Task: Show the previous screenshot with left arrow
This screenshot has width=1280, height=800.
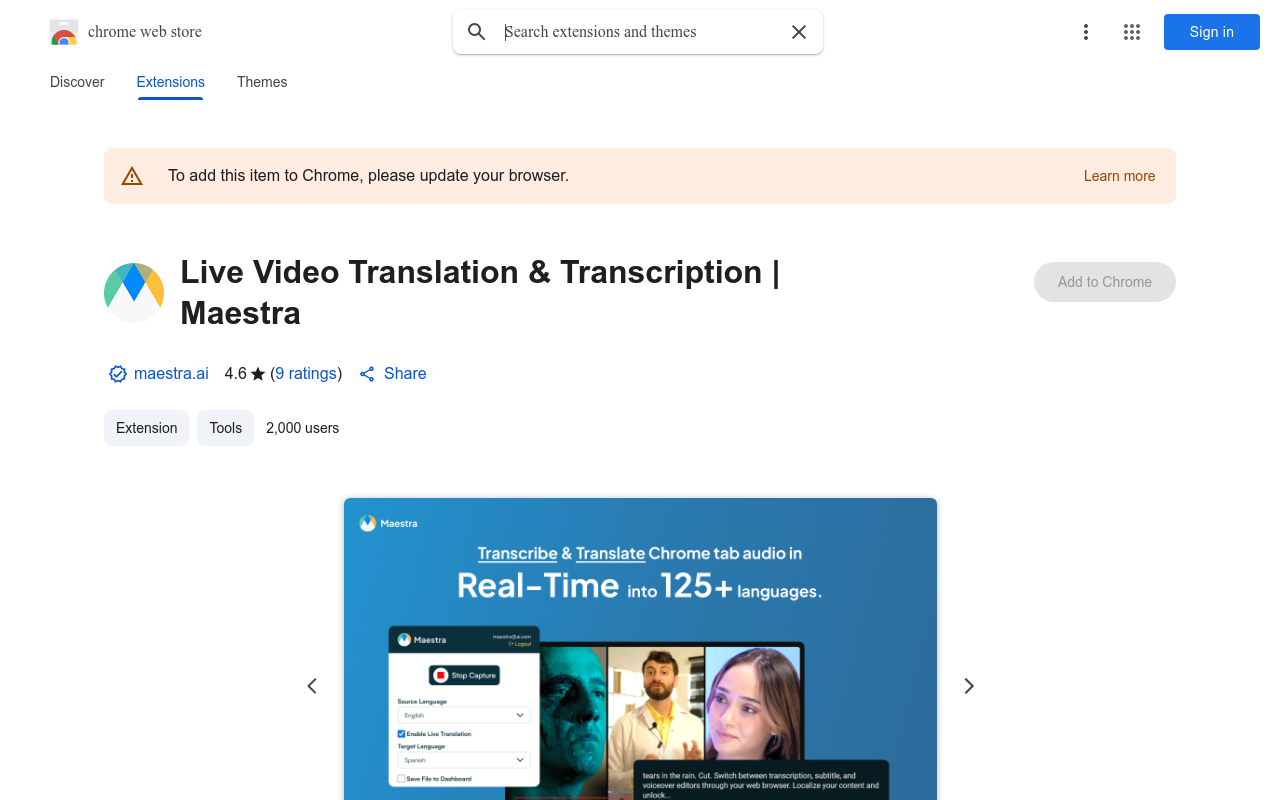Action: (312, 686)
